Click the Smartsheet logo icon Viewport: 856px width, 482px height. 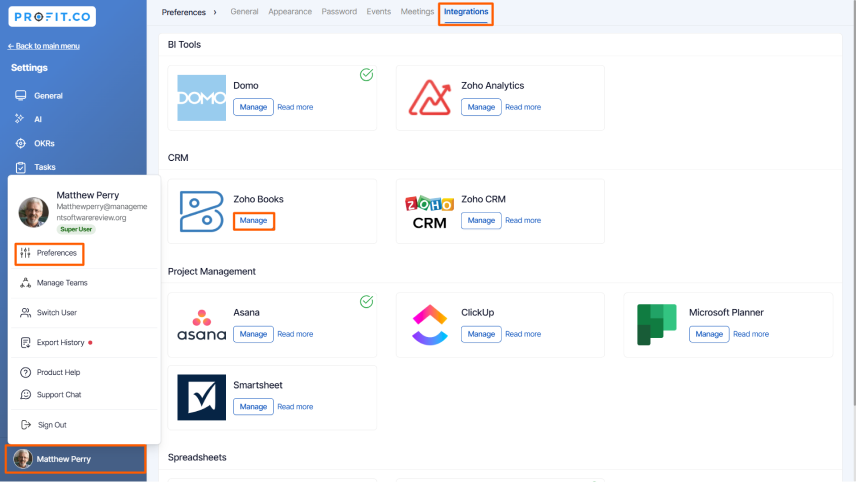[x=201, y=397]
